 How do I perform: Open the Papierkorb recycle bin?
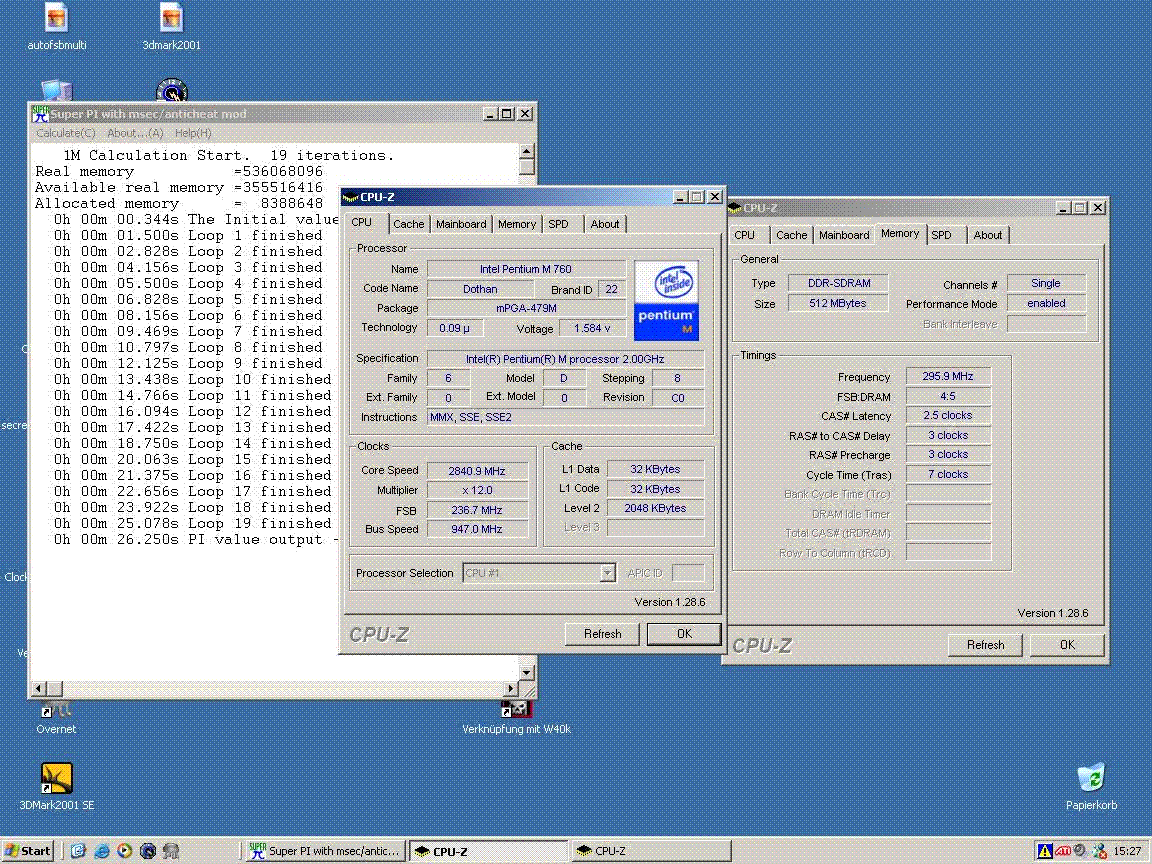pos(1090,778)
